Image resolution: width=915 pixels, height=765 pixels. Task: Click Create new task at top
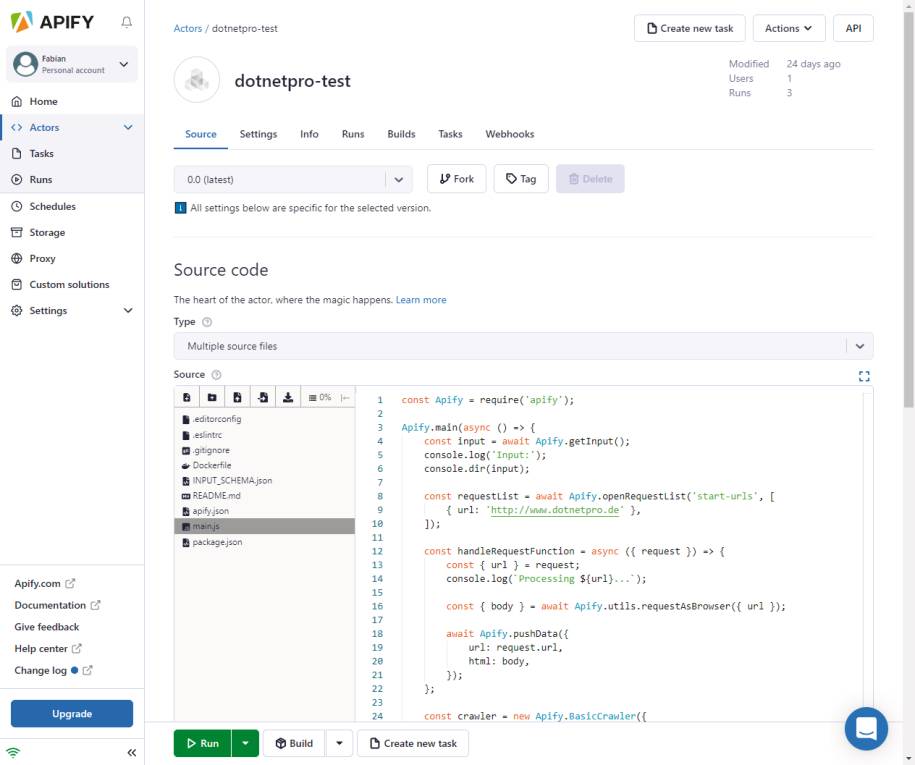(690, 28)
